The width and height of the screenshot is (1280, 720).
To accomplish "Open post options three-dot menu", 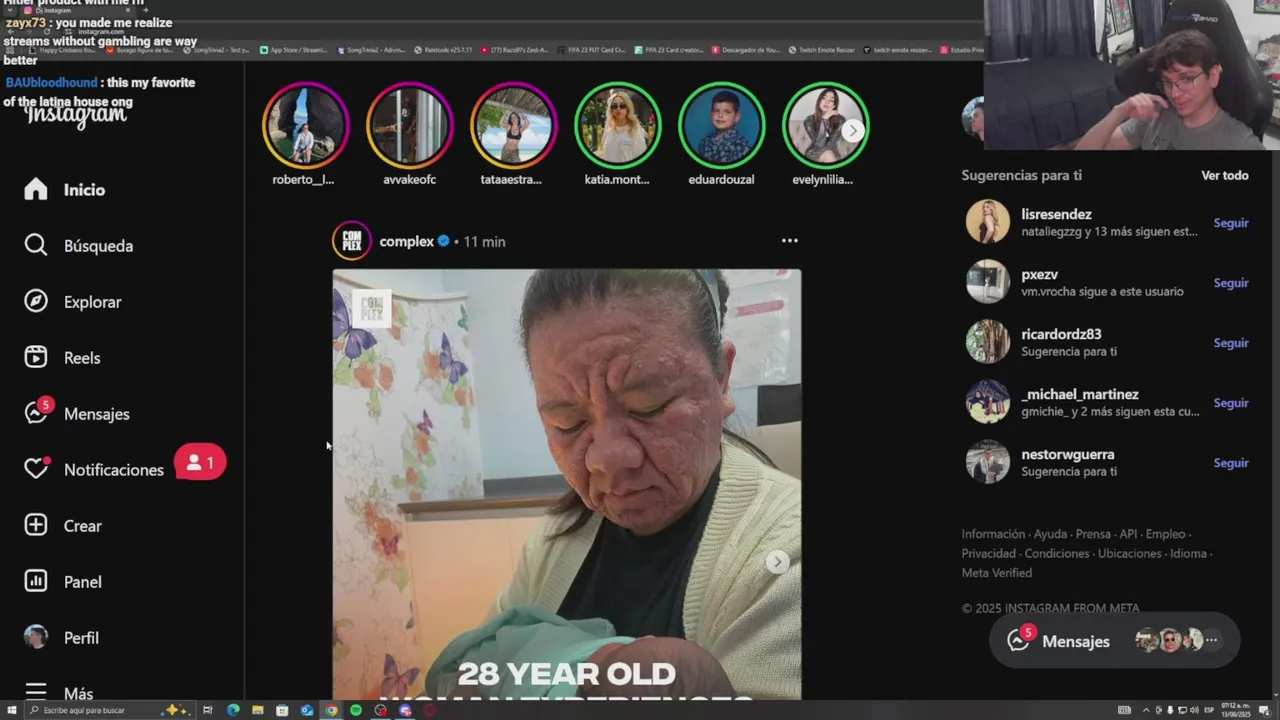I will click(x=790, y=241).
